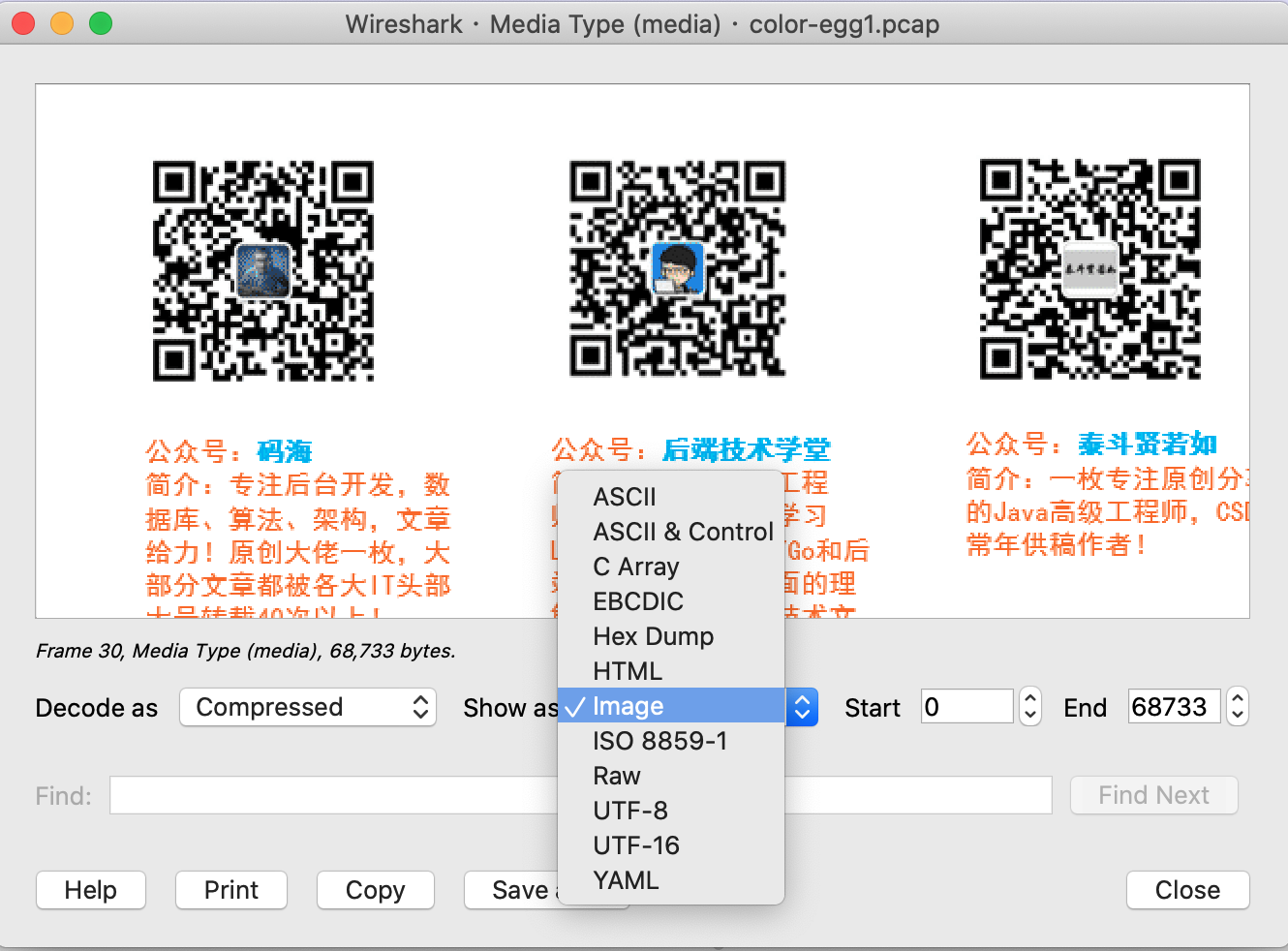Click the Start value stepper arrows
1288x951 pixels.
click(1030, 707)
